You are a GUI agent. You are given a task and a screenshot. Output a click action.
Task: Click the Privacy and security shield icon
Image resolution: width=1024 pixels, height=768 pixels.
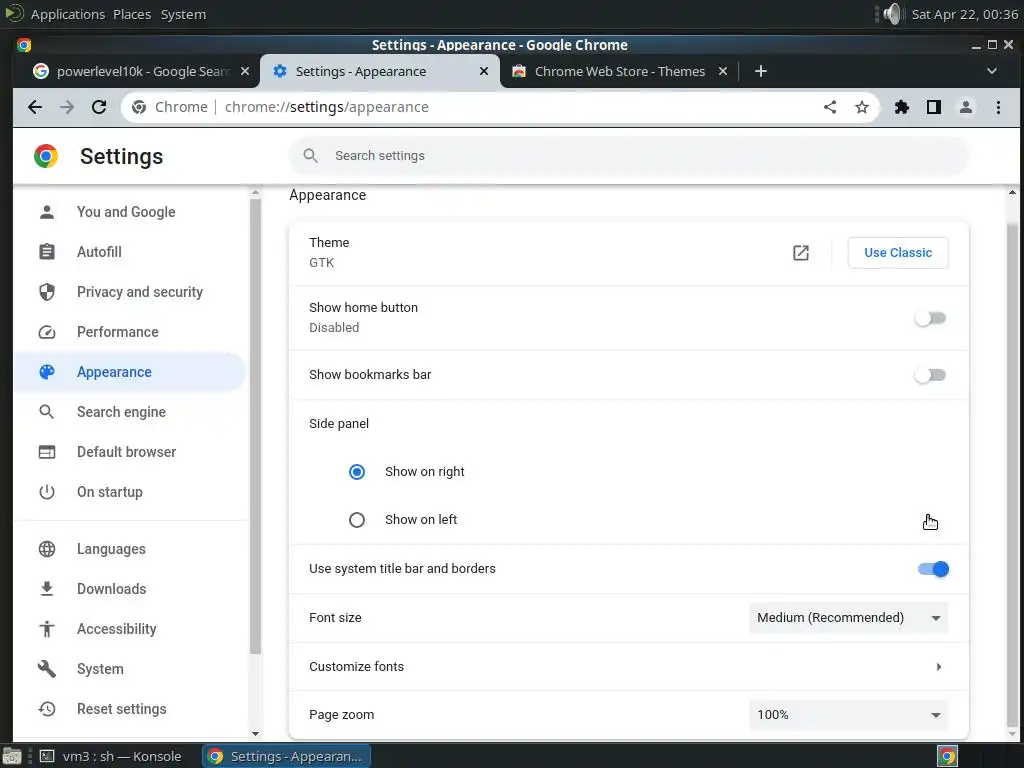pos(47,292)
